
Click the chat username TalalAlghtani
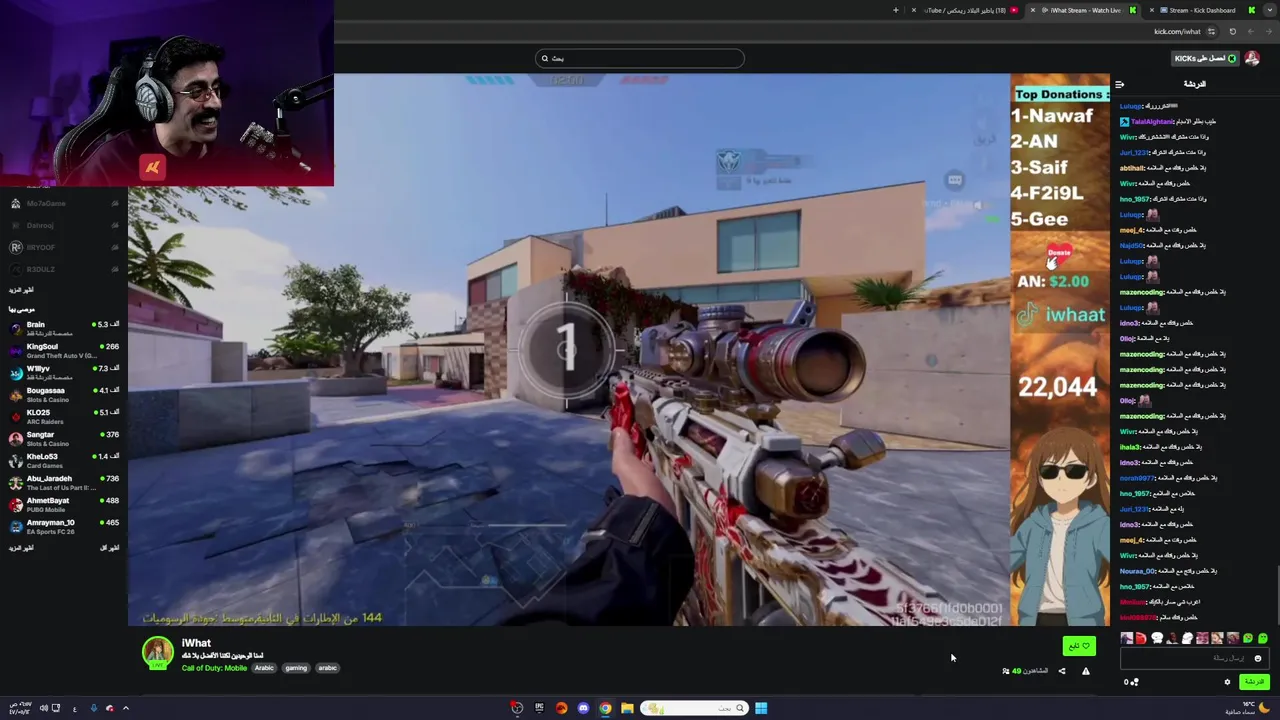tap(1151, 121)
